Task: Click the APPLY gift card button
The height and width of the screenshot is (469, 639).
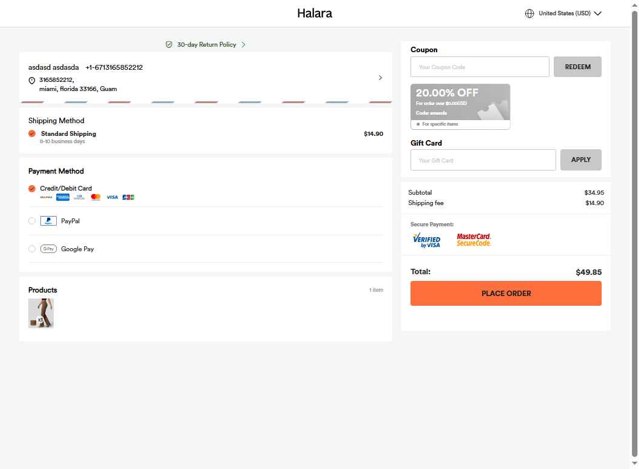Action: point(580,160)
